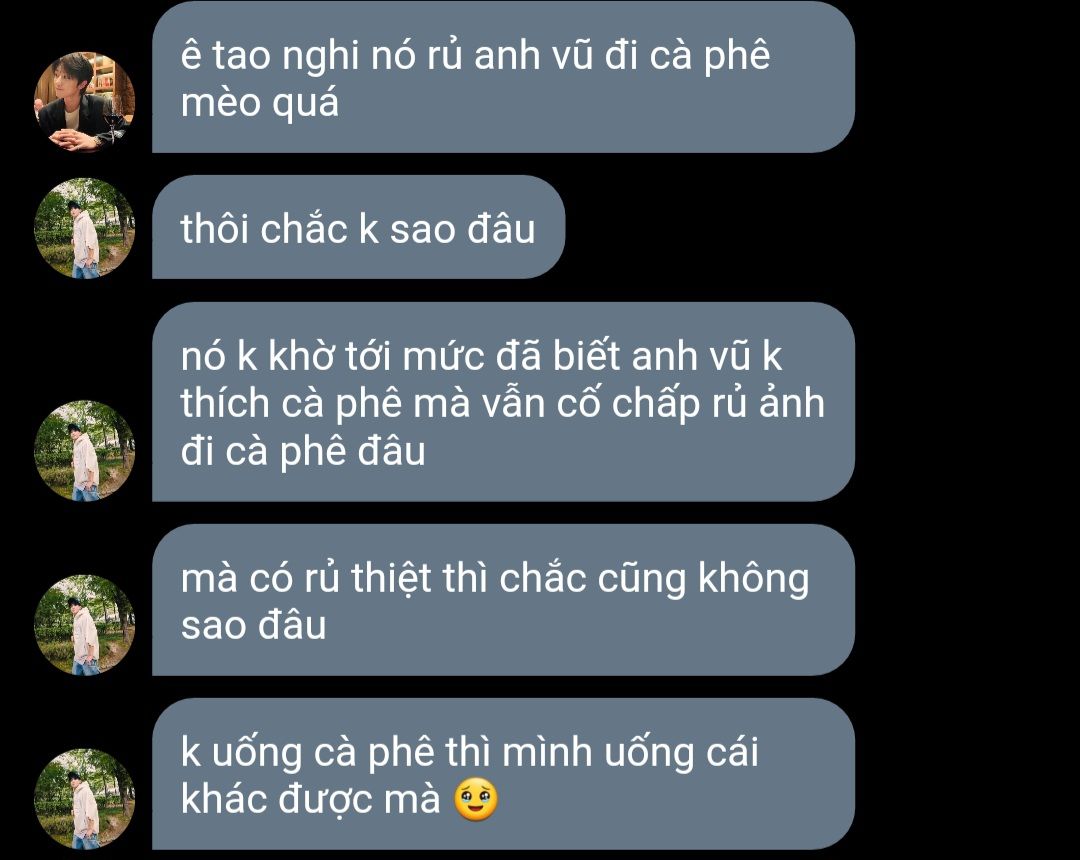1080x860 pixels.
Task: Open the profile picture next to "nó k khờ tới mức" message
Action: [x=84, y=450]
